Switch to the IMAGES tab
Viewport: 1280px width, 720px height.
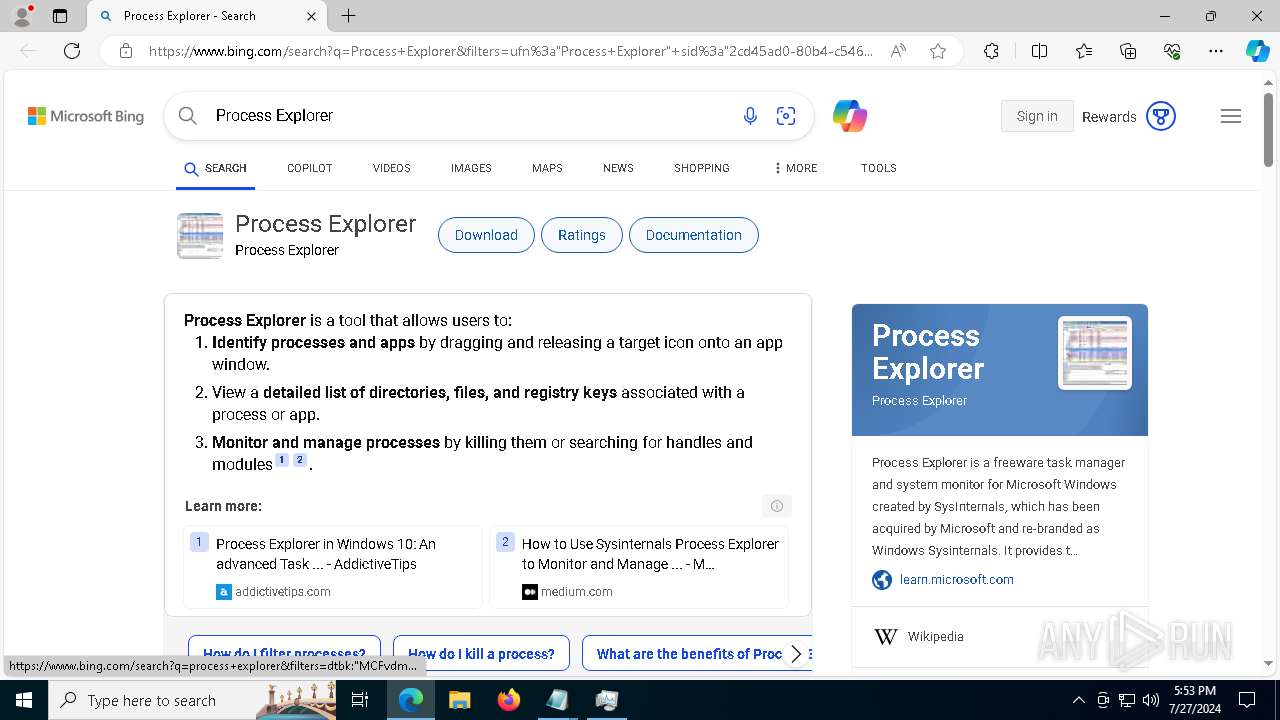click(471, 168)
